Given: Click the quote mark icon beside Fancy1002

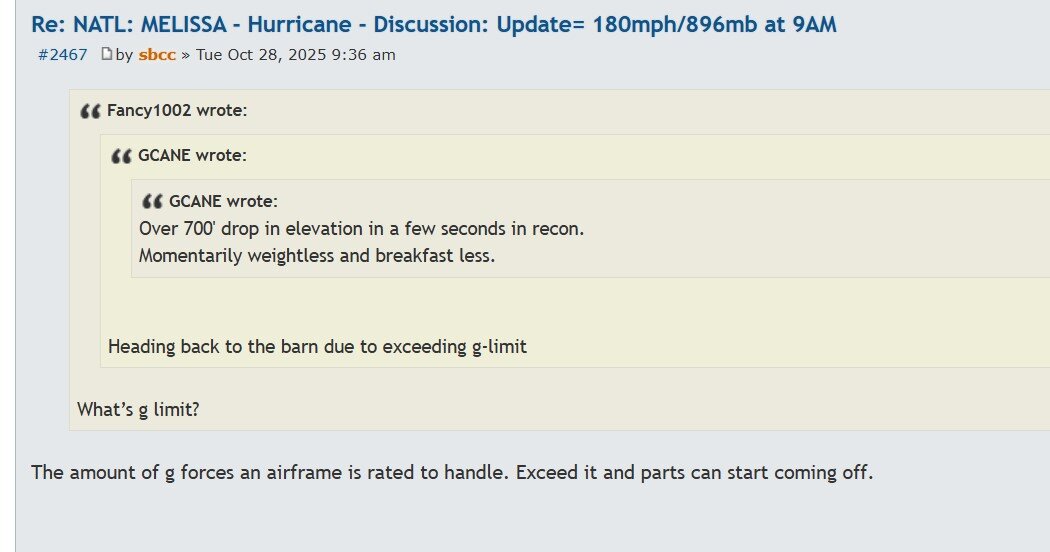Looking at the screenshot, I should tap(90, 111).
